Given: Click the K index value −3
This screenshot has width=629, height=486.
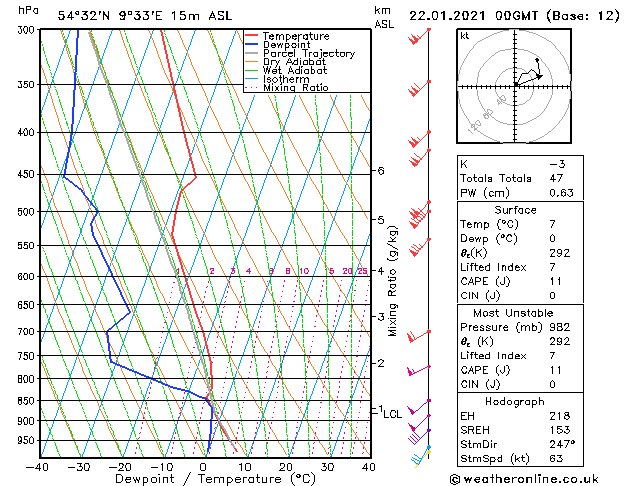Looking at the screenshot, I should 558,164.
